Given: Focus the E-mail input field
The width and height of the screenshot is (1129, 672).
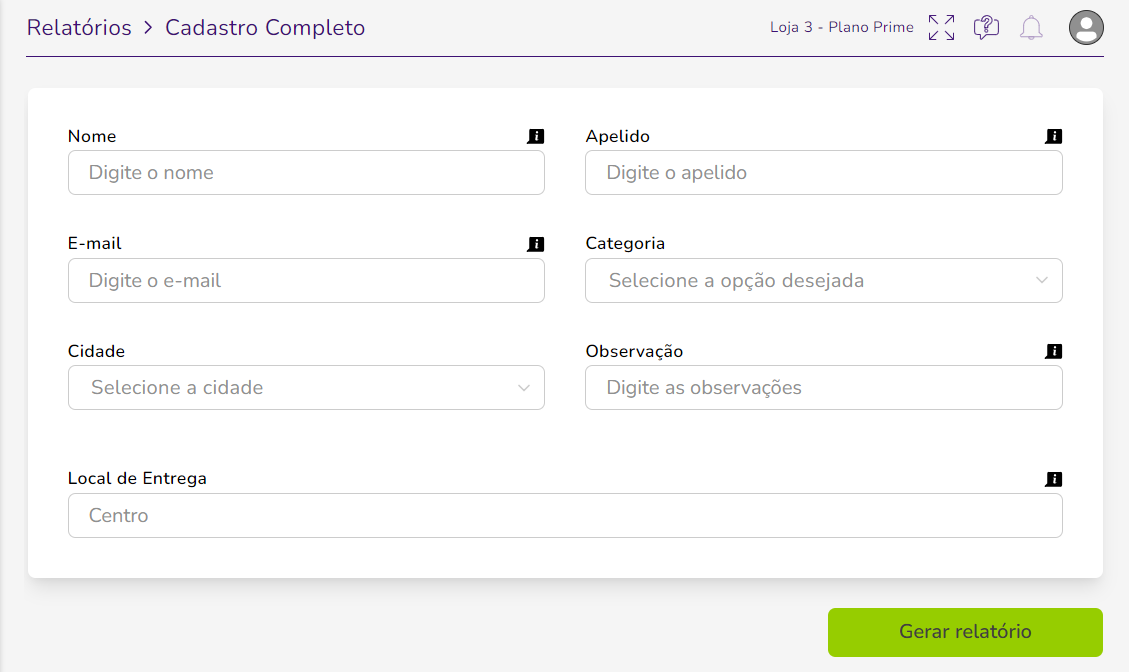Looking at the screenshot, I should click(x=306, y=280).
